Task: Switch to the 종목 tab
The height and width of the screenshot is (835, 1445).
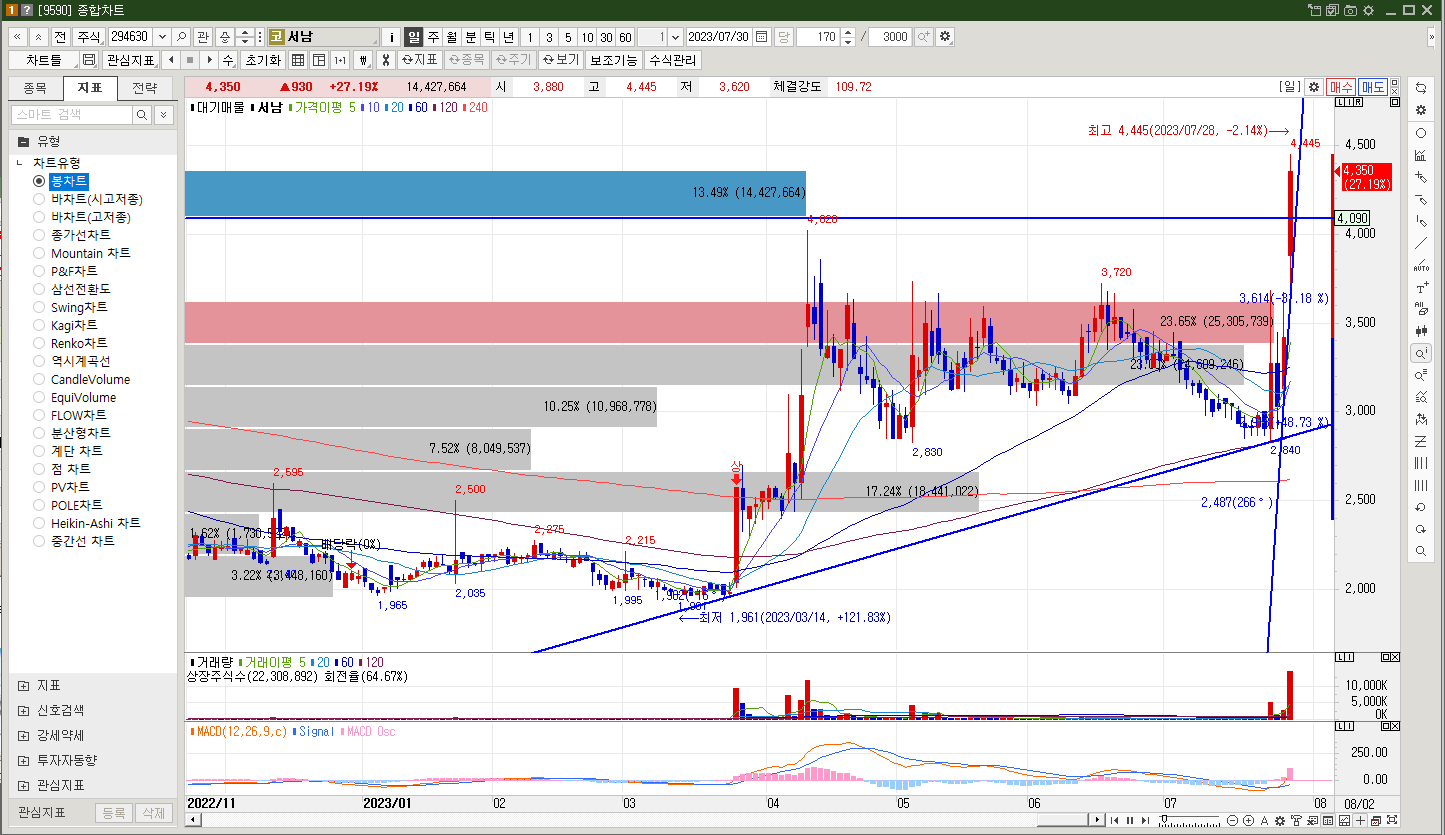Action: pyautogui.click(x=35, y=88)
